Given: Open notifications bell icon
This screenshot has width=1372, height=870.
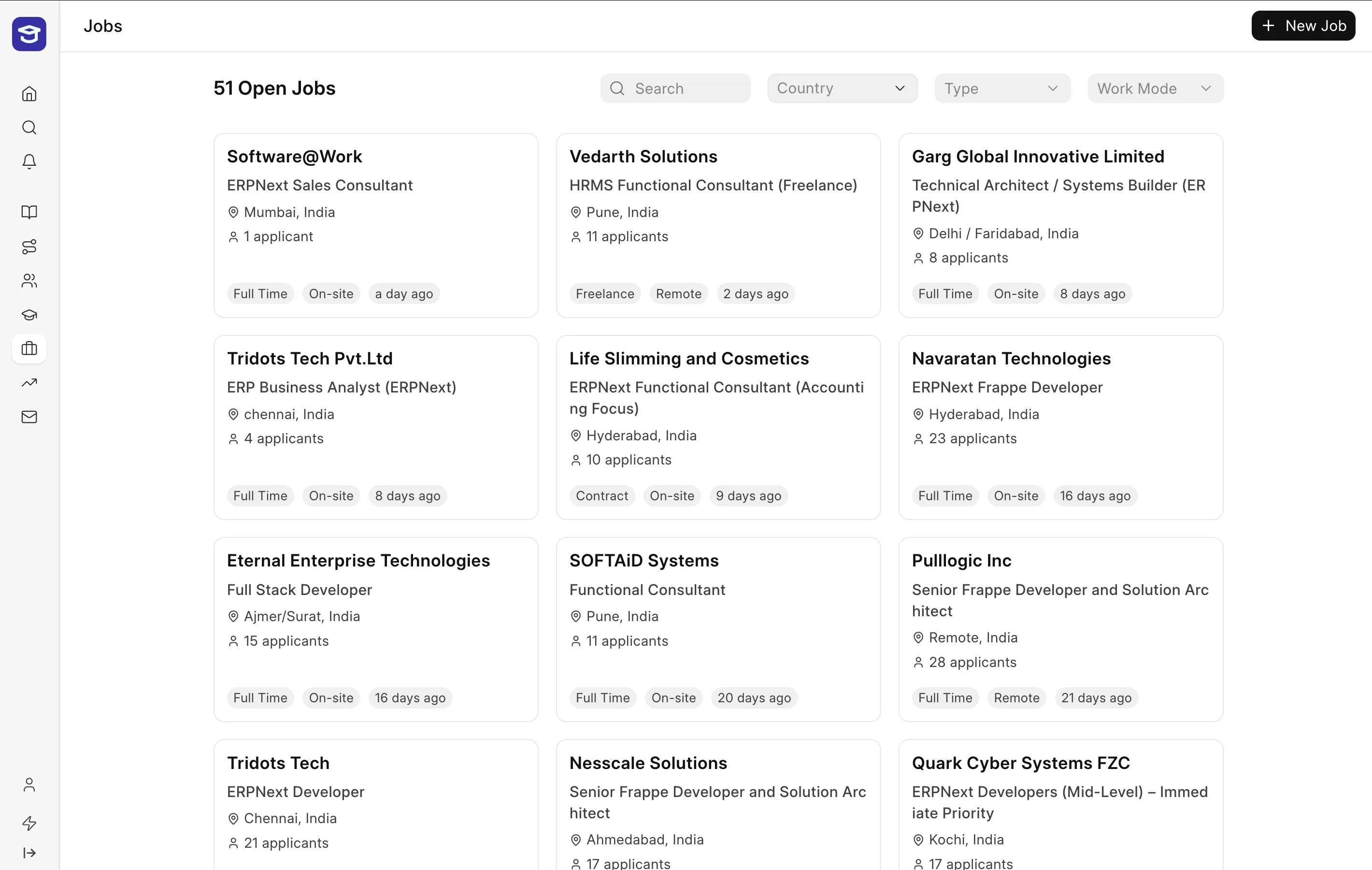Looking at the screenshot, I should tap(29, 162).
